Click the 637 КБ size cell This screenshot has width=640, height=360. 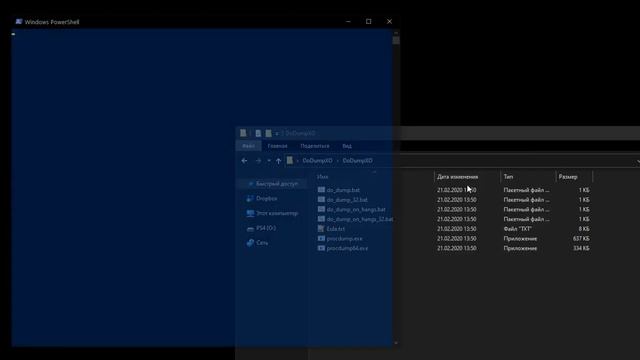point(581,239)
